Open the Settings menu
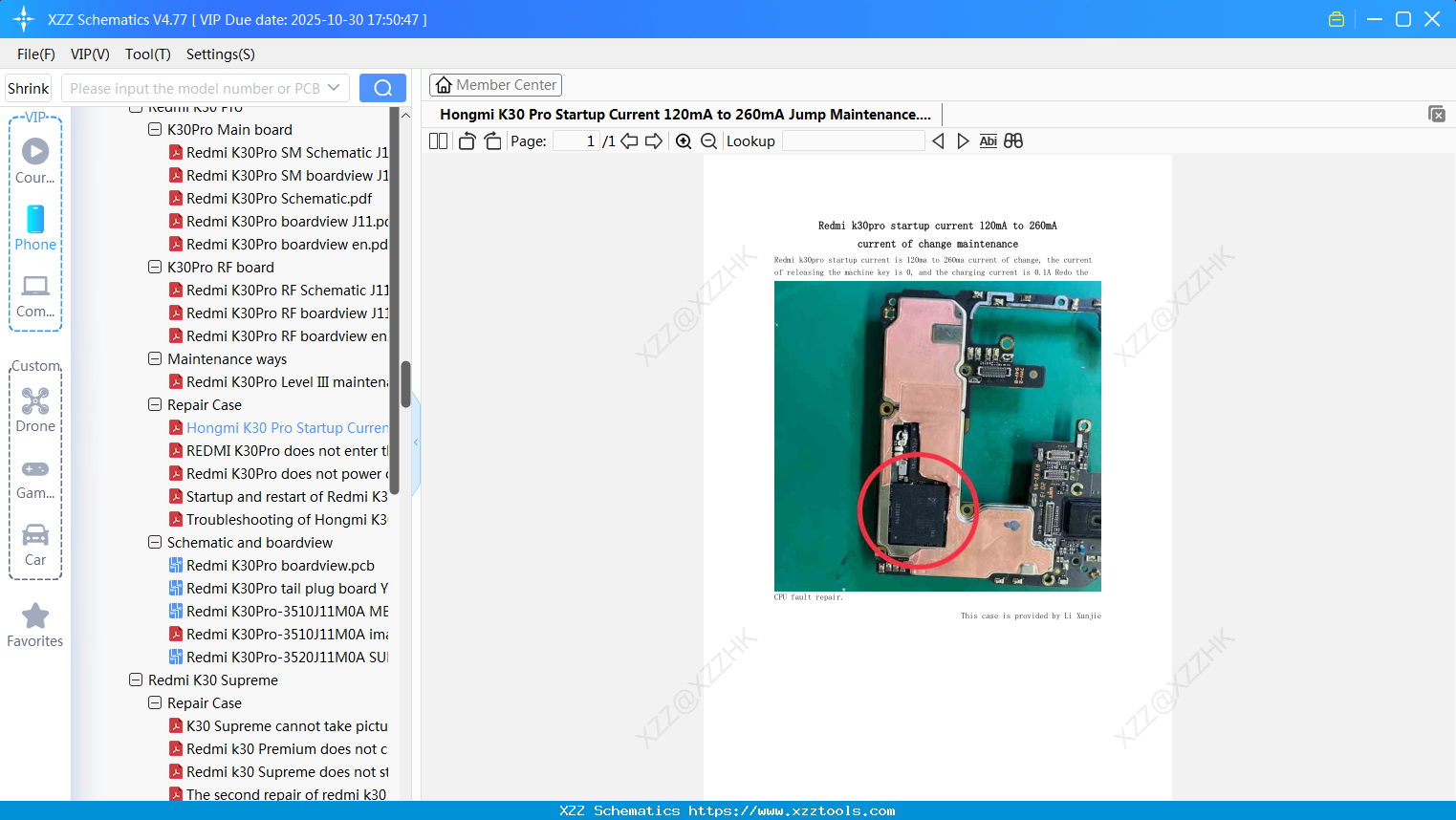Screen dimensions: 1456x820 pyautogui.click(x=219, y=54)
